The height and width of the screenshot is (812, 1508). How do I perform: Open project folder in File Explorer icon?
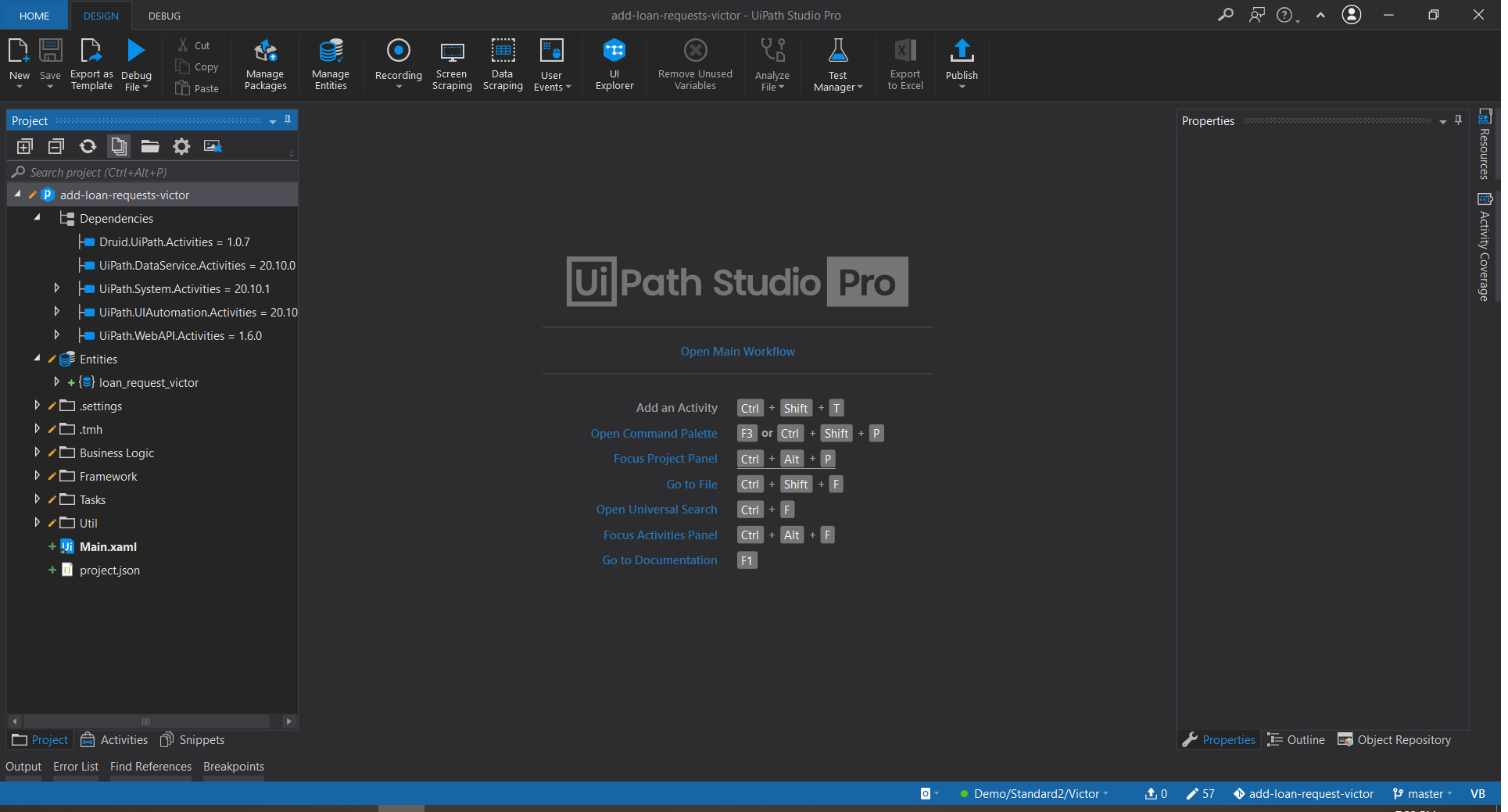pyautogui.click(x=150, y=146)
